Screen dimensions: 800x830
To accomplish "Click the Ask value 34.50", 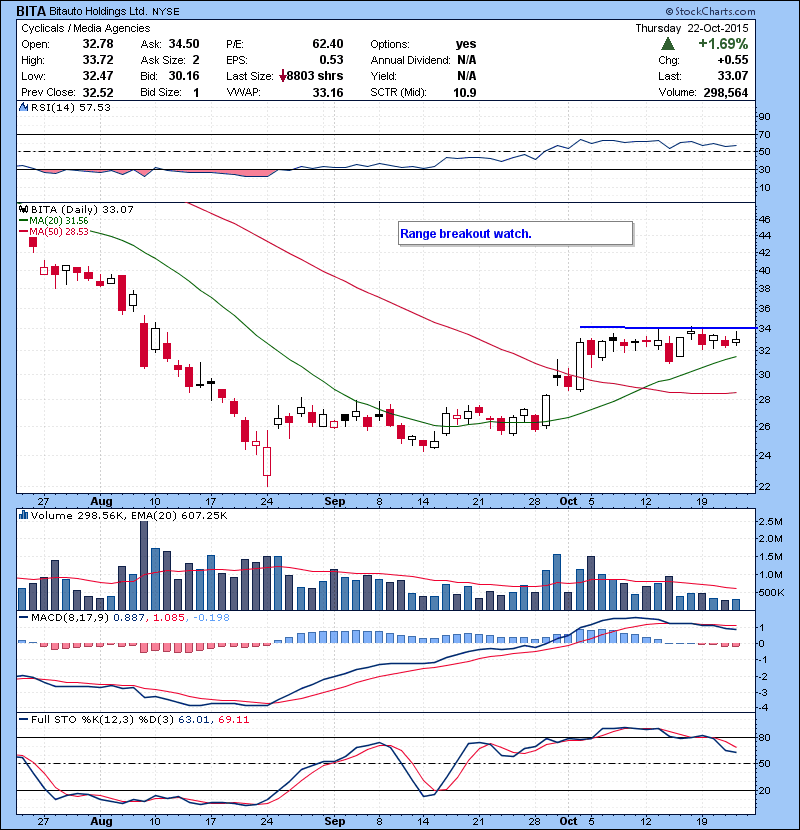I will [184, 44].
